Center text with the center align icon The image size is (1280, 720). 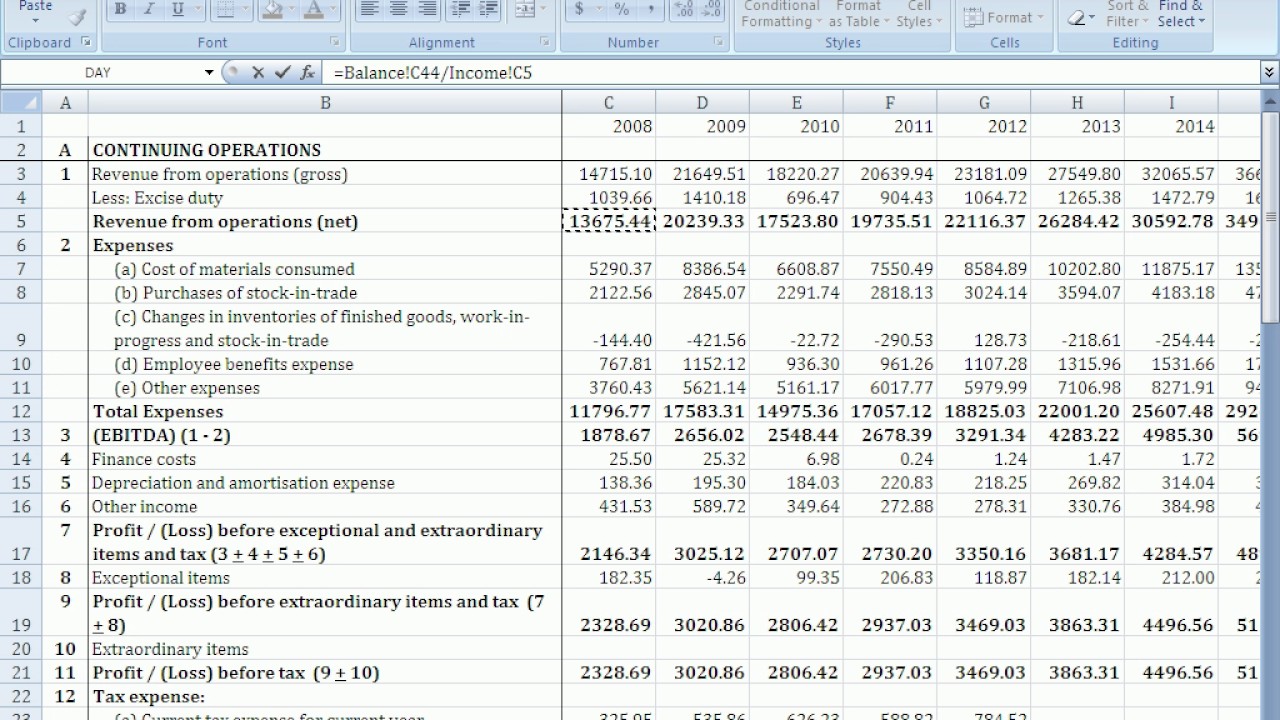point(398,10)
